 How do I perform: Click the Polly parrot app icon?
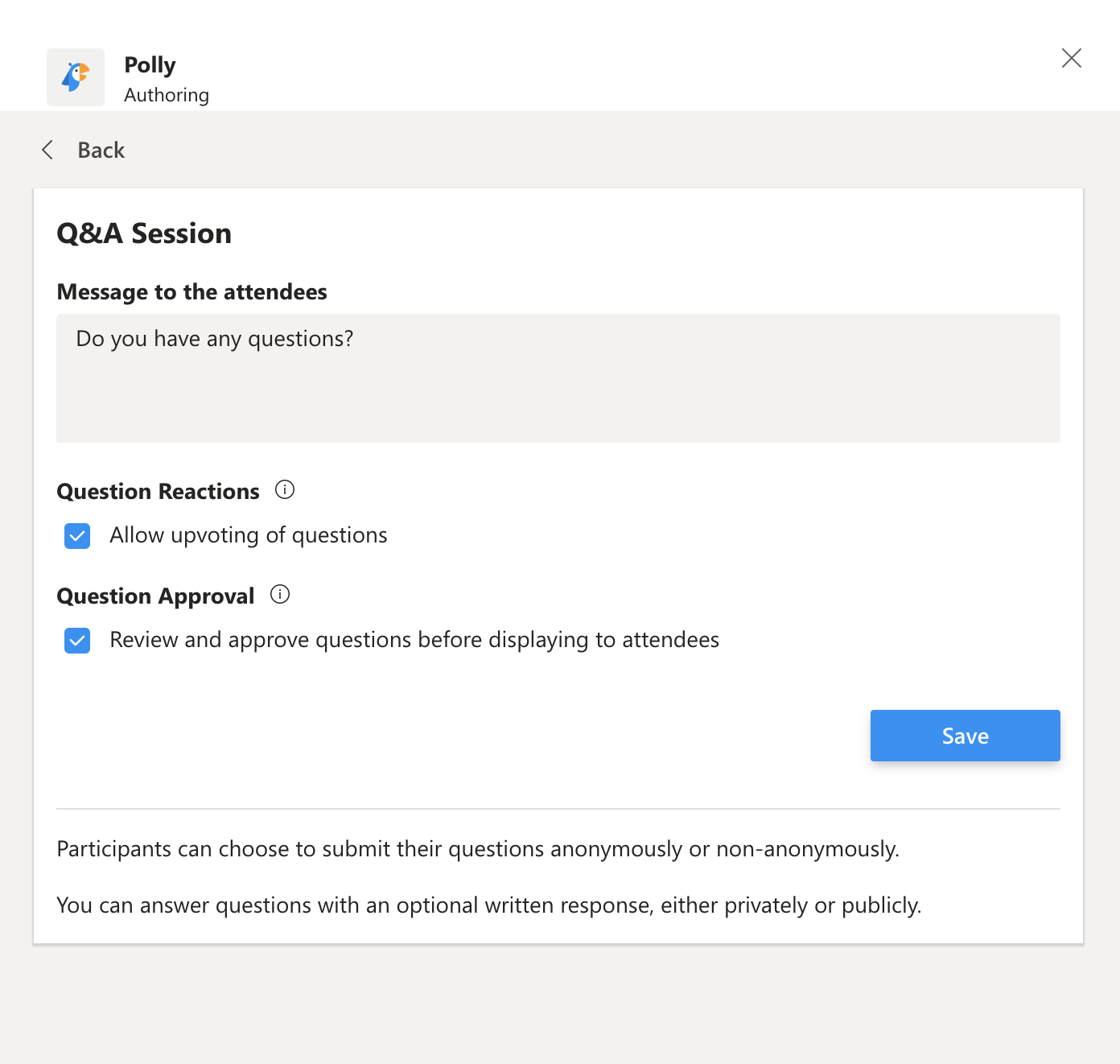(x=75, y=76)
